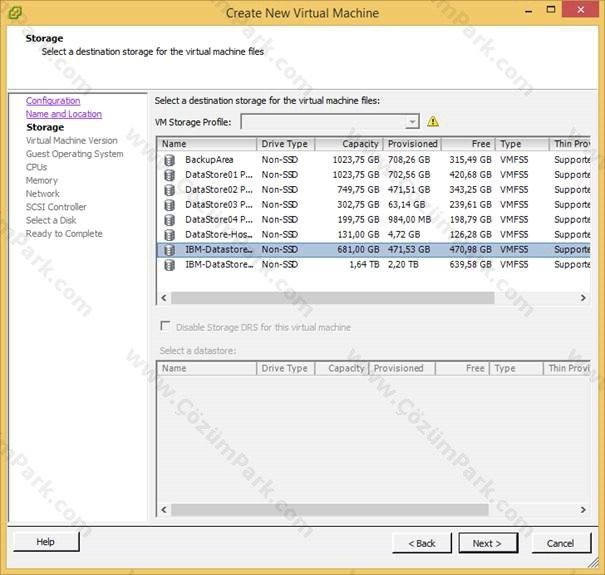
Task: Open the VM Storage Profile dropdown
Action: [412, 122]
